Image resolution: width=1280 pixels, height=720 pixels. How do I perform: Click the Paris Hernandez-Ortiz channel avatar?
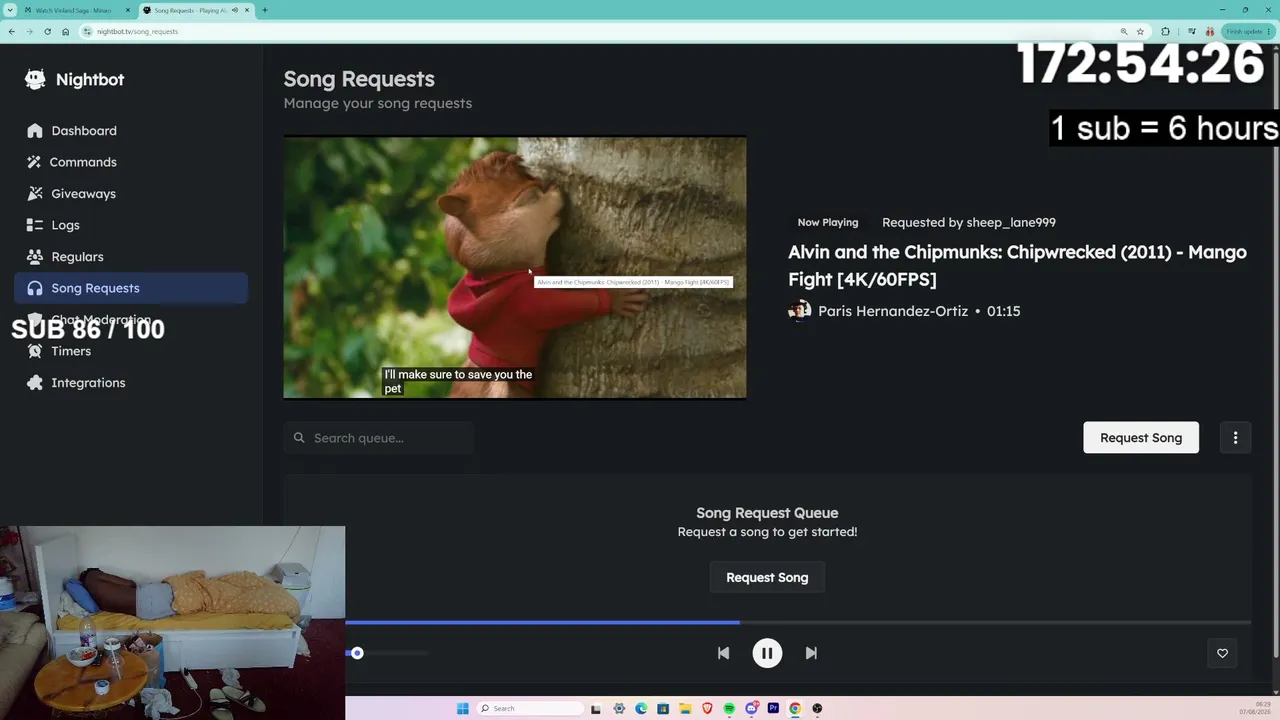point(799,311)
